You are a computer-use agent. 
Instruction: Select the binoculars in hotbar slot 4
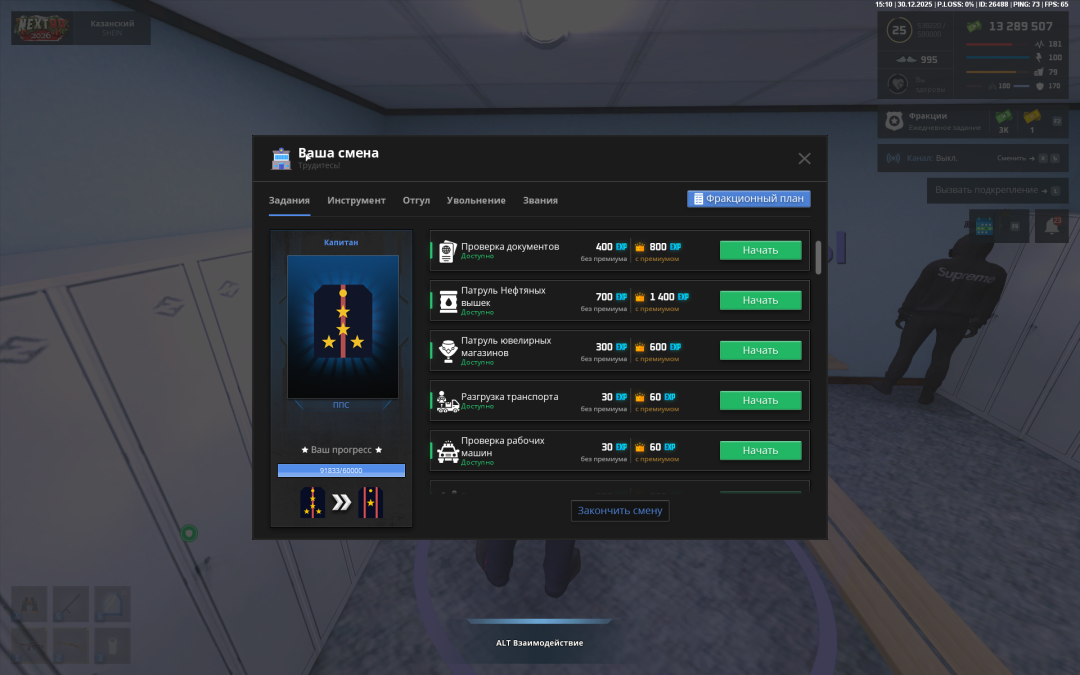(30, 604)
